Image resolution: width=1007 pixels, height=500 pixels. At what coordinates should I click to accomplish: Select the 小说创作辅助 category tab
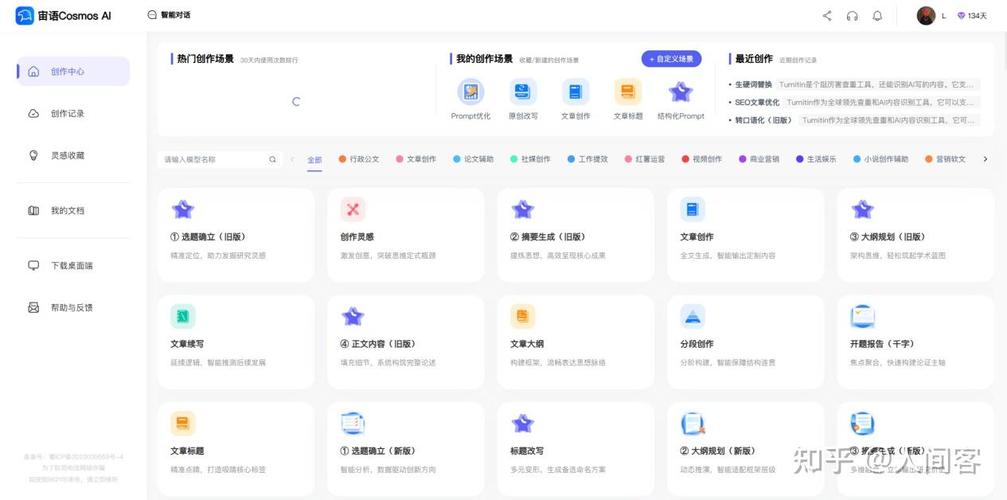[x=881, y=159]
